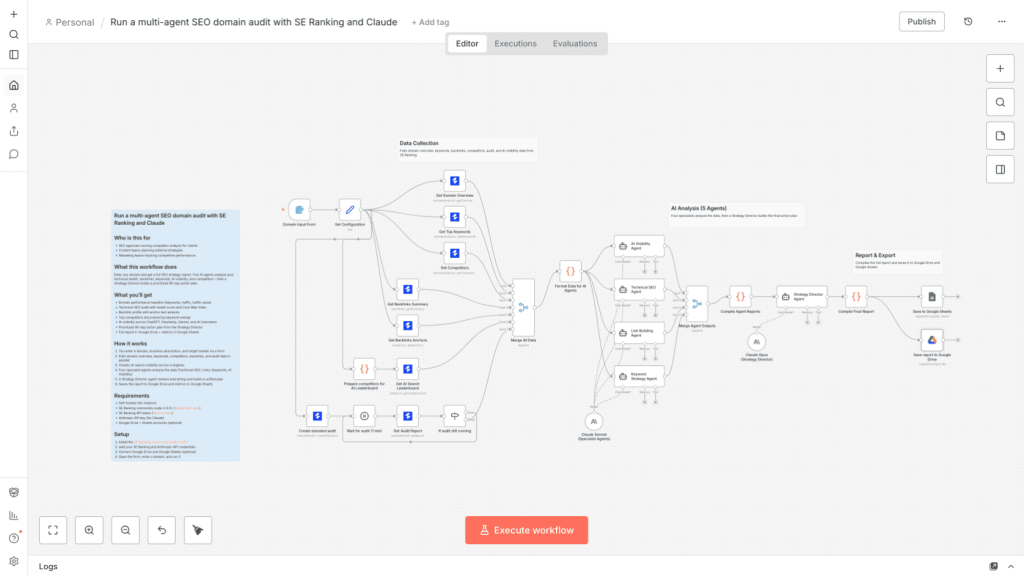Screen dimensions: 1024x576
Task: Click Add tag next to the workflow title
Action: [x=430, y=22]
